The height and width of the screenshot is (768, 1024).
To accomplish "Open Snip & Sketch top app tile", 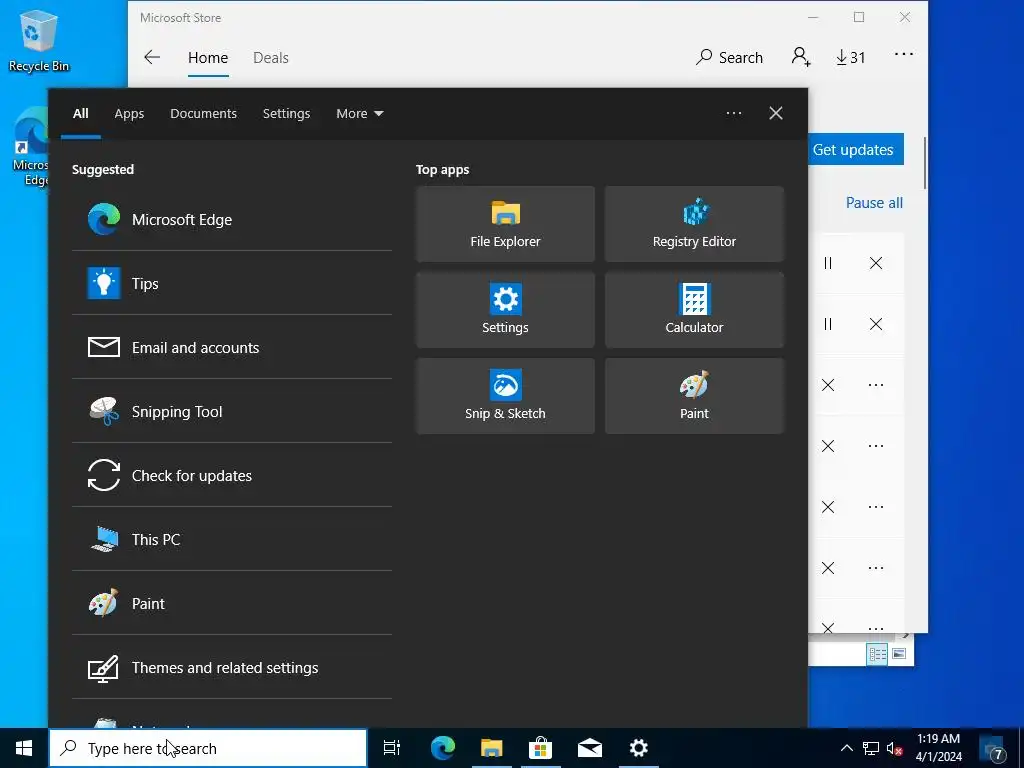I will pyautogui.click(x=505, y=396).
